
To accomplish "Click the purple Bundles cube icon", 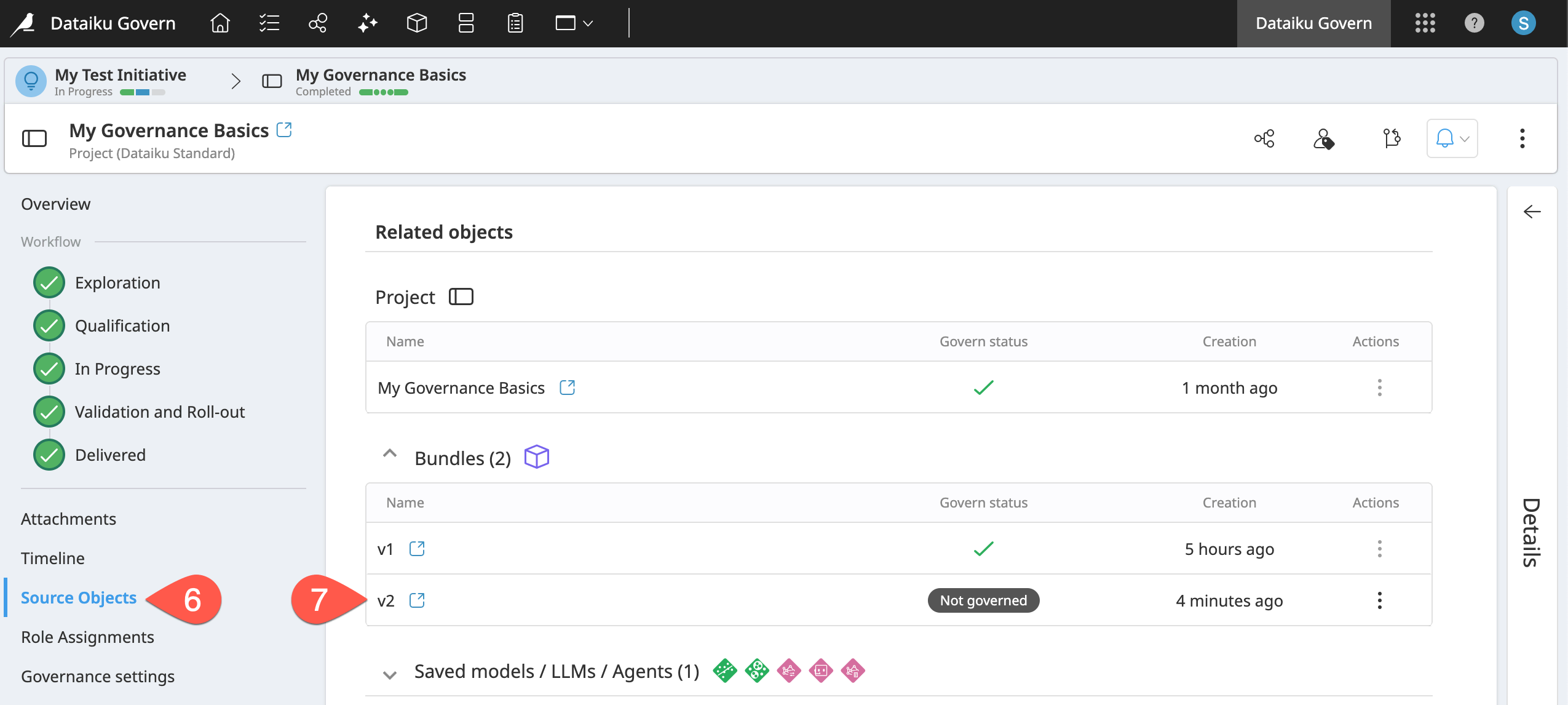I will 536,457.
